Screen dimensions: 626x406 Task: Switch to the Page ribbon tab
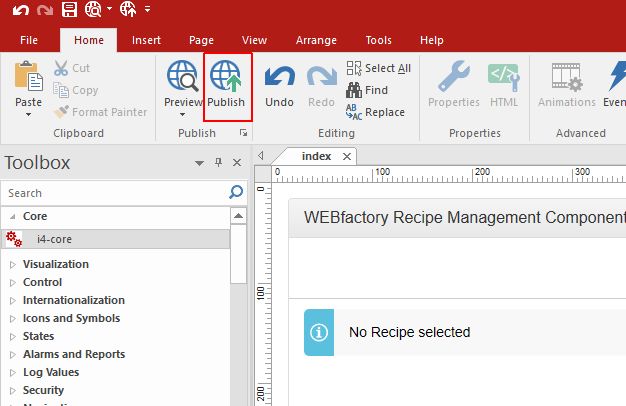coord(201,40)
